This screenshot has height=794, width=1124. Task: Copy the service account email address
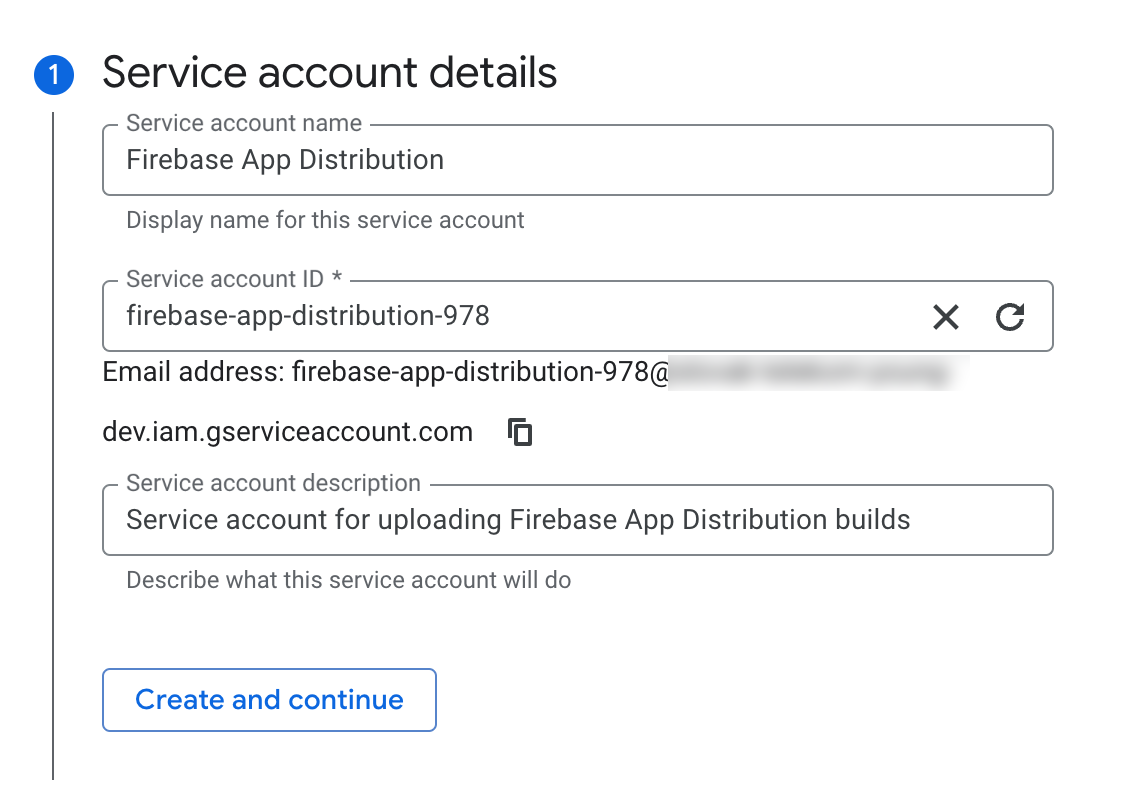[520, 432]
